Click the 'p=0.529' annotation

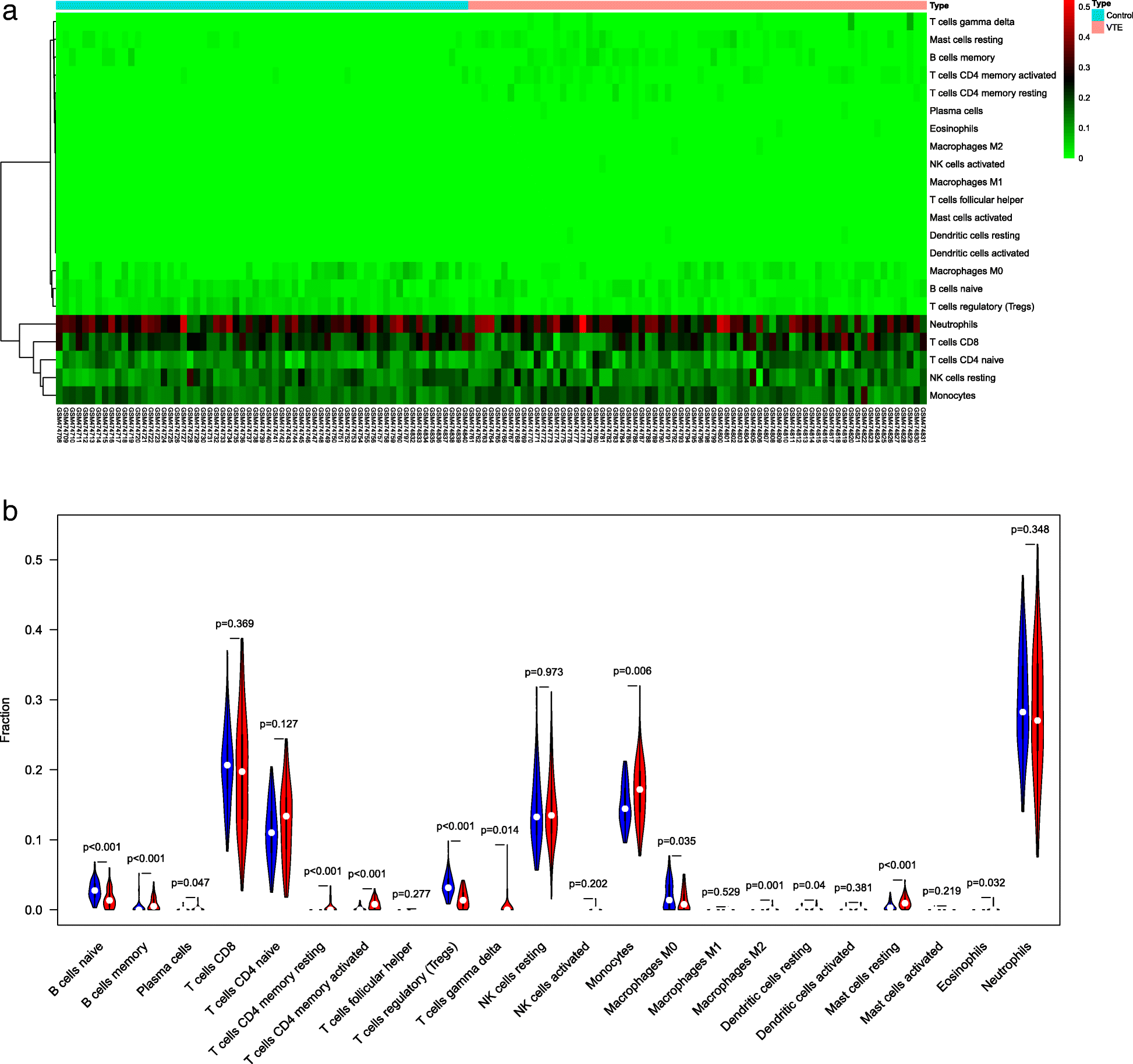(x=721, y=892)
